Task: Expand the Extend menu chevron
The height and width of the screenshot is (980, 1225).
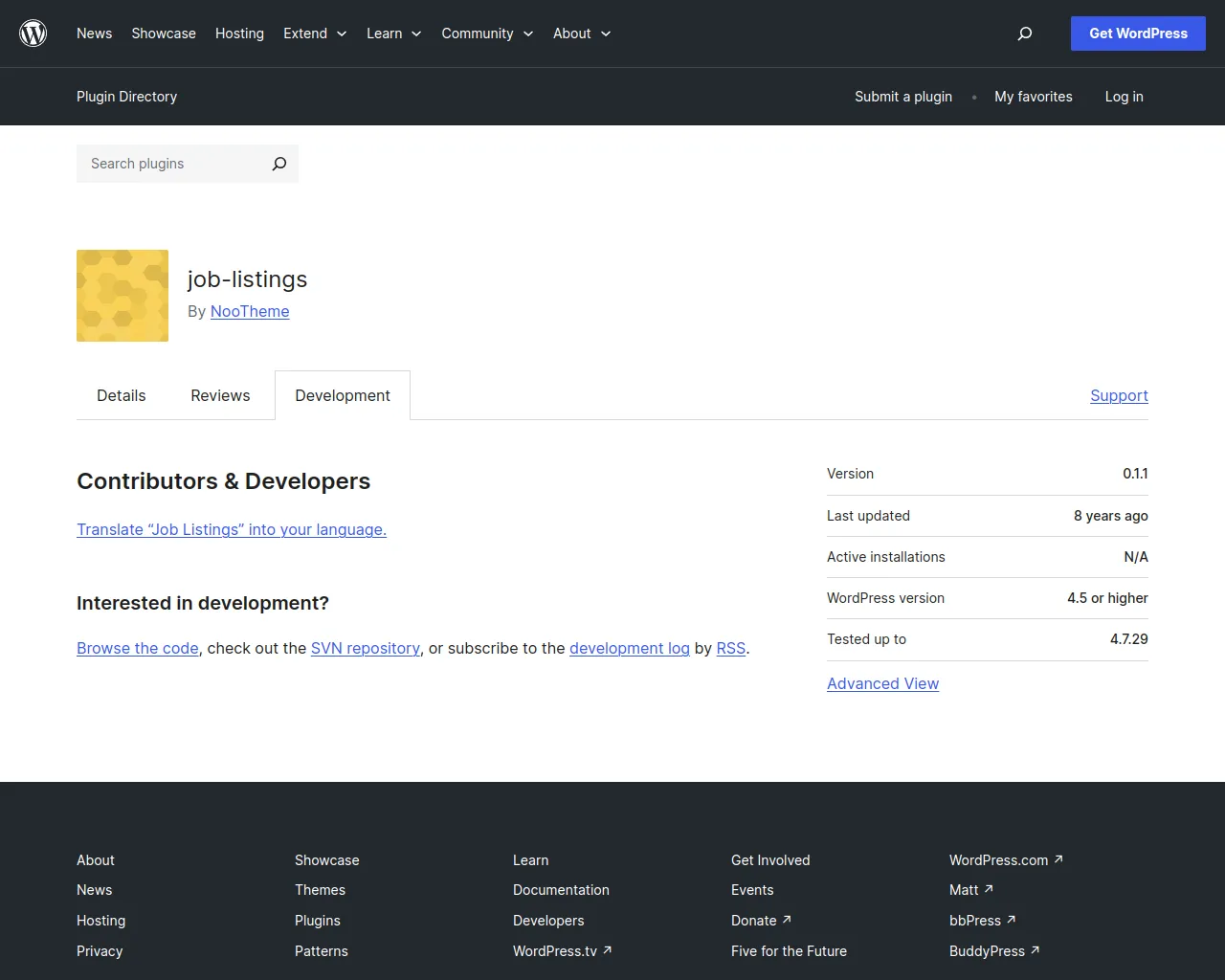Action: click(342, 33)
